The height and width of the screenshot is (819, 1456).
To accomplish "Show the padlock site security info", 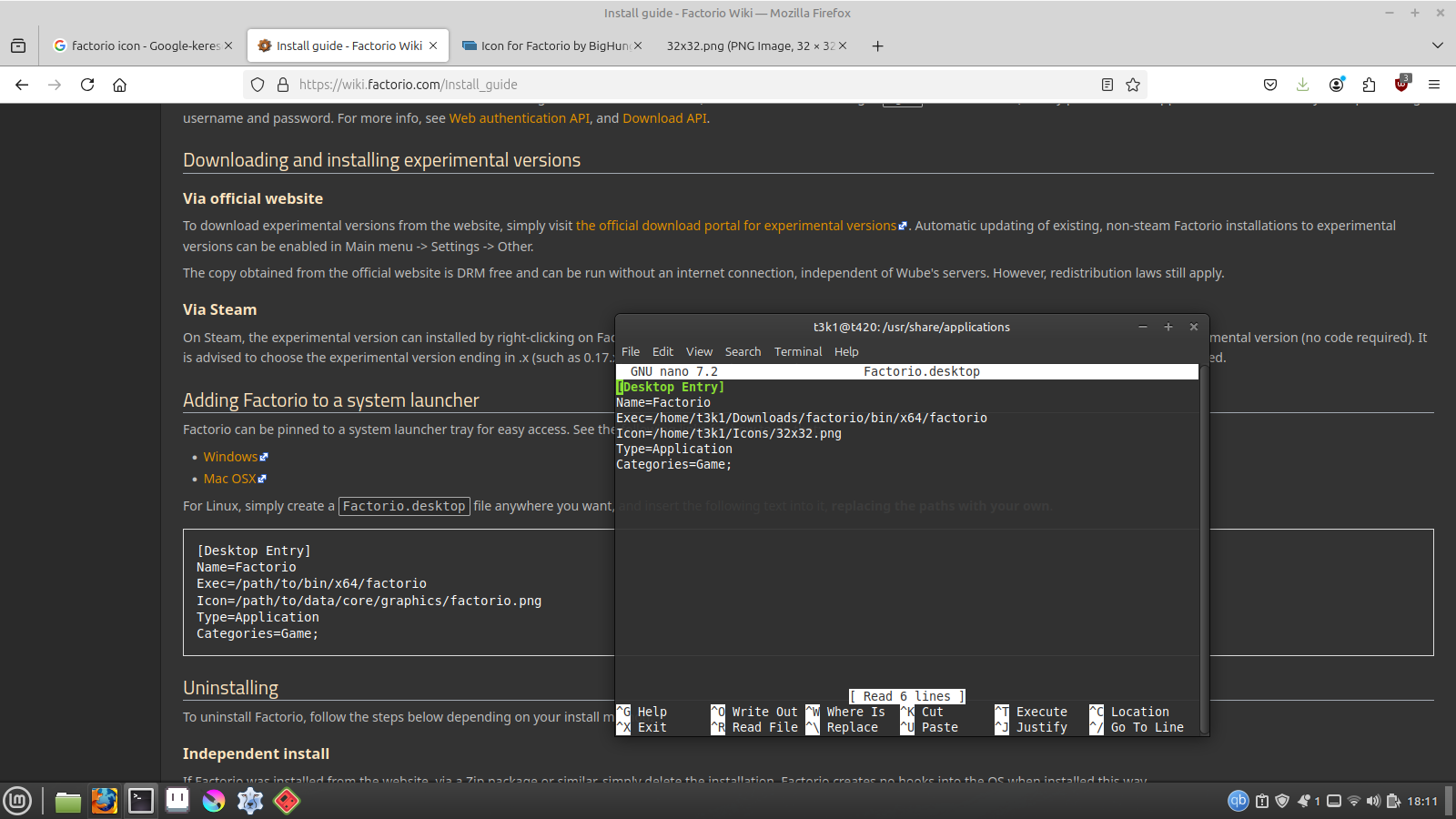I will click(x=283, y=85).
